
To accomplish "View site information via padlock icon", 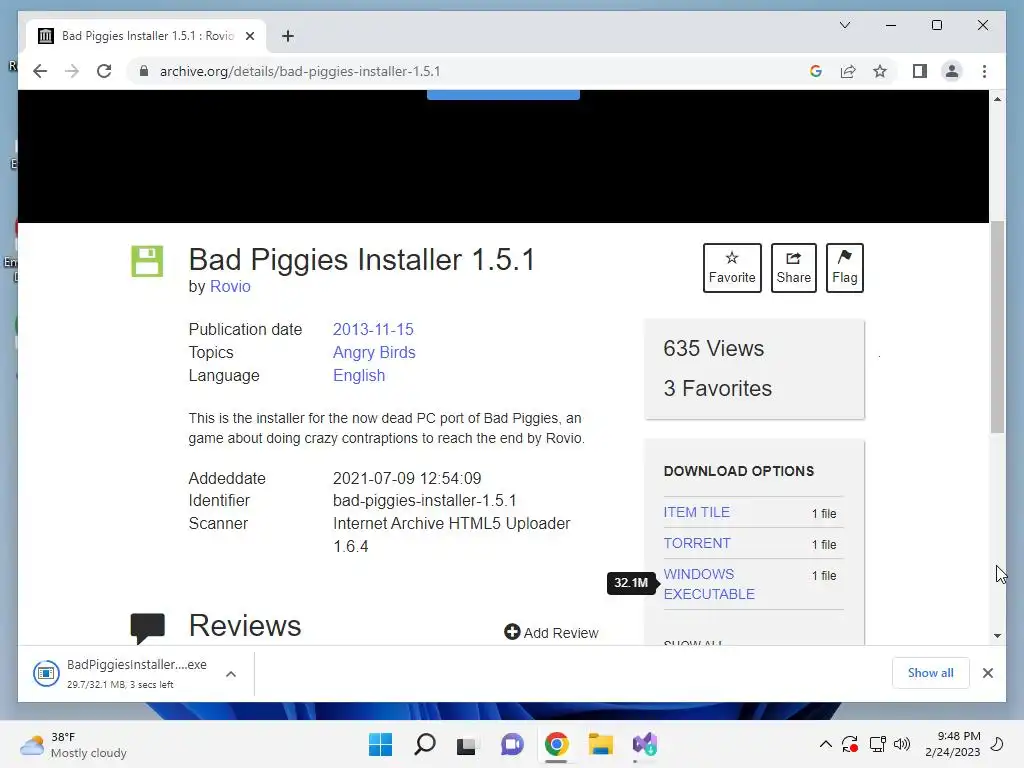I will pyautogui.click(x=144, y=71).
